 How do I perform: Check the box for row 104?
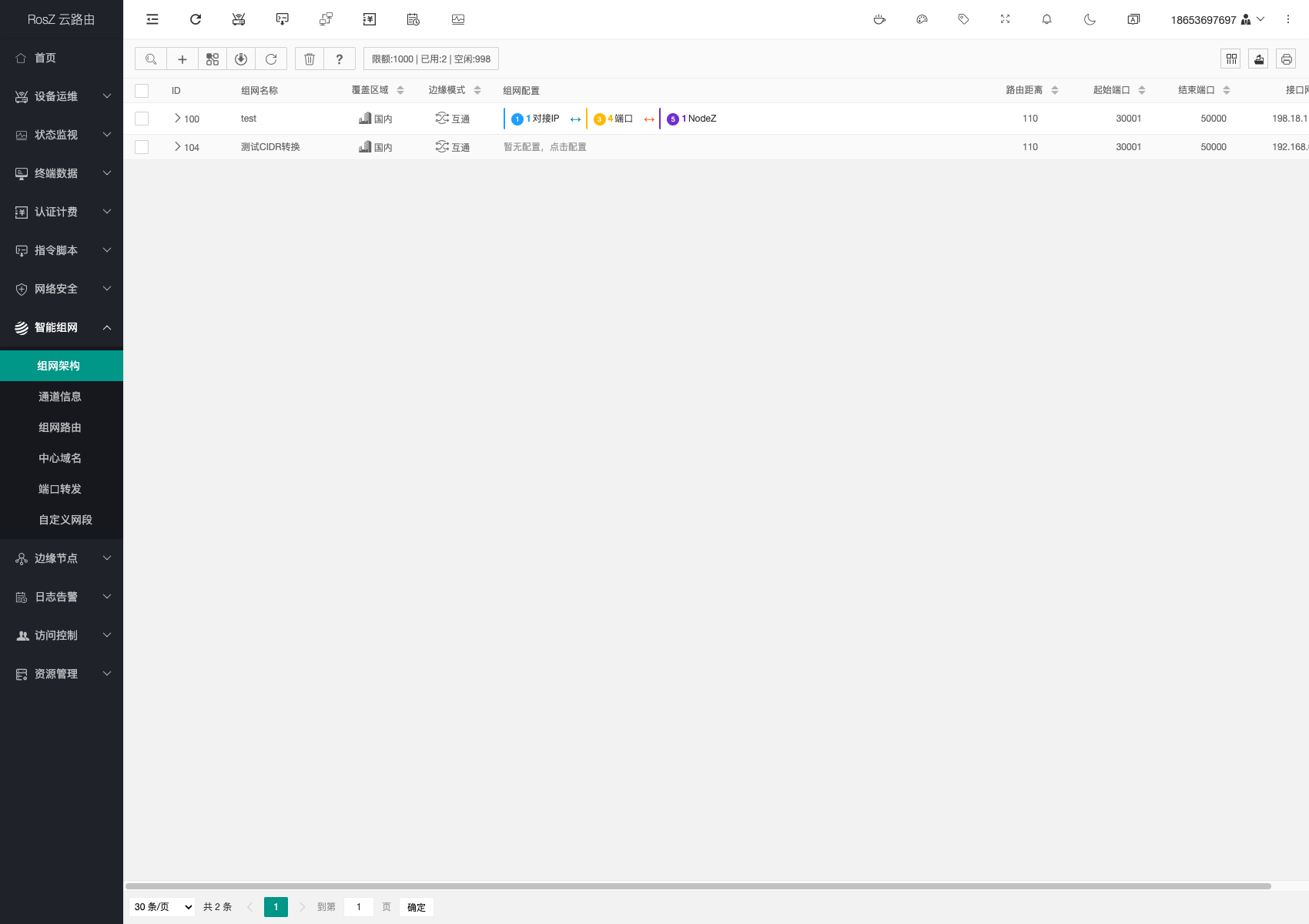click(x=142, y=147)
